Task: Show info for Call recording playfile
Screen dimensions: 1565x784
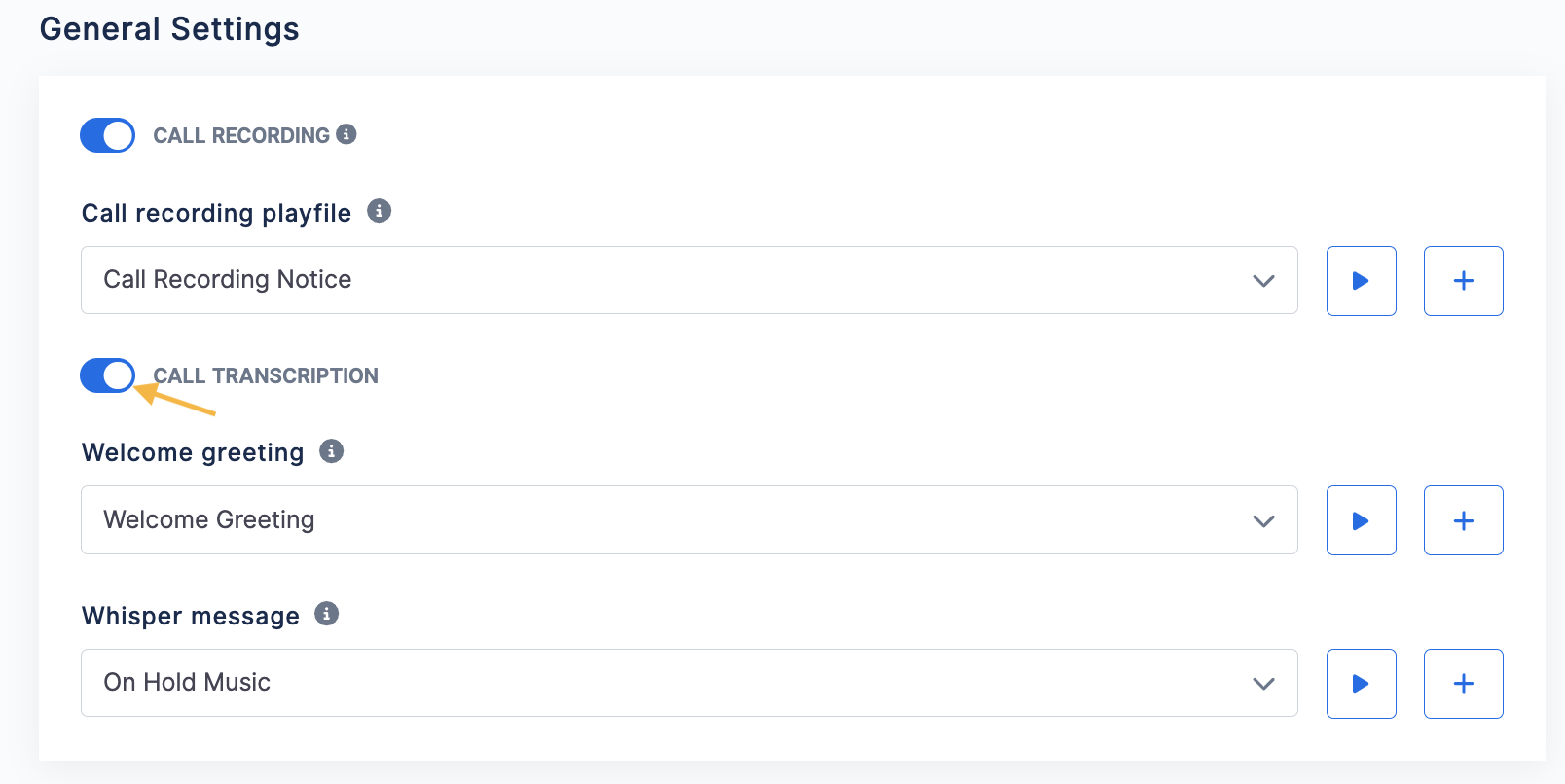Action: click(x=379, y=210)
